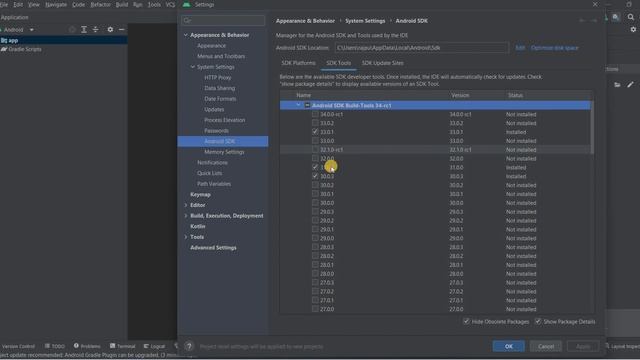Click the help question mark icon

coord(189,347)
